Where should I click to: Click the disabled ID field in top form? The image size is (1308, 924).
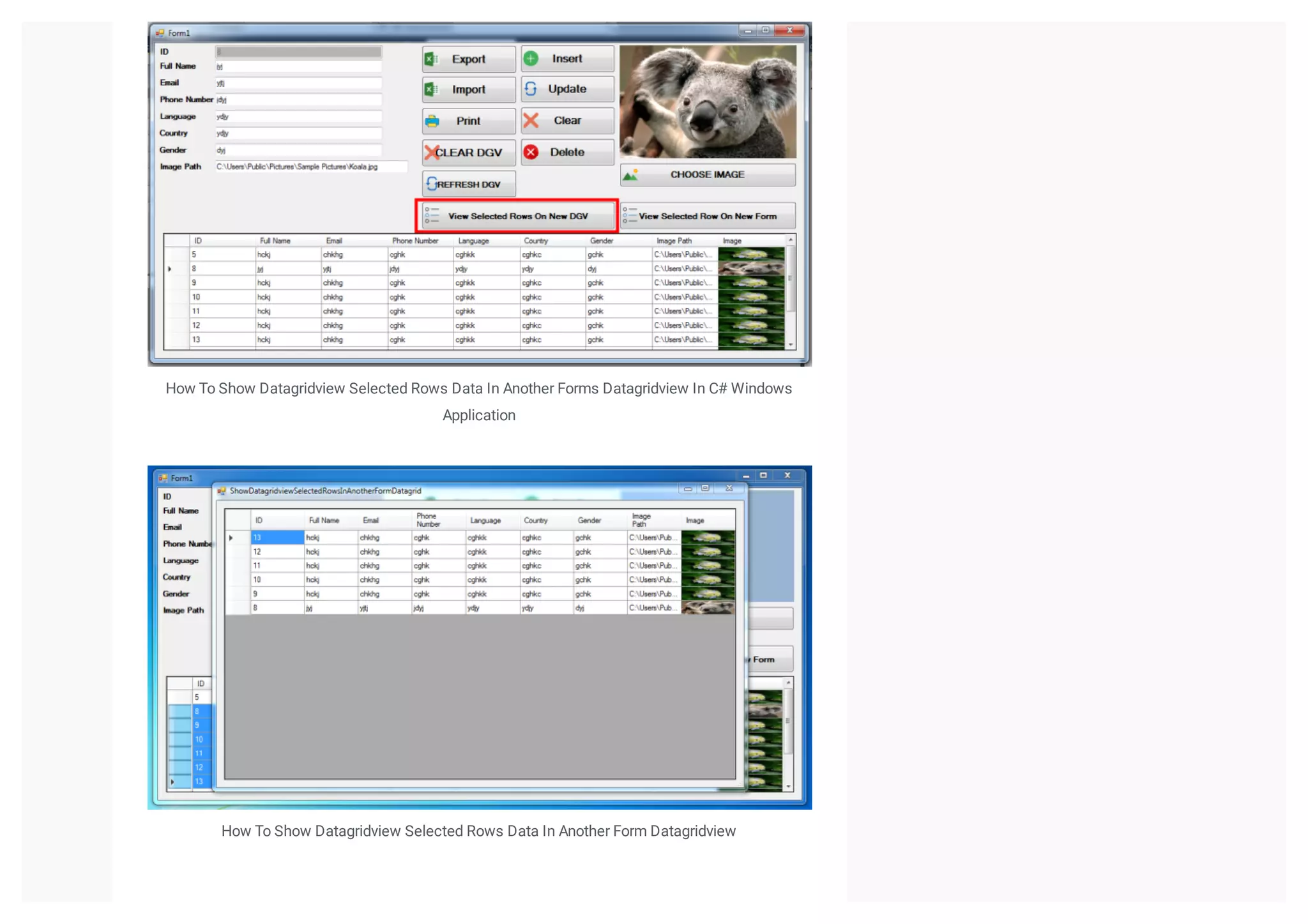pyautogui.click(x=298, y=51)
